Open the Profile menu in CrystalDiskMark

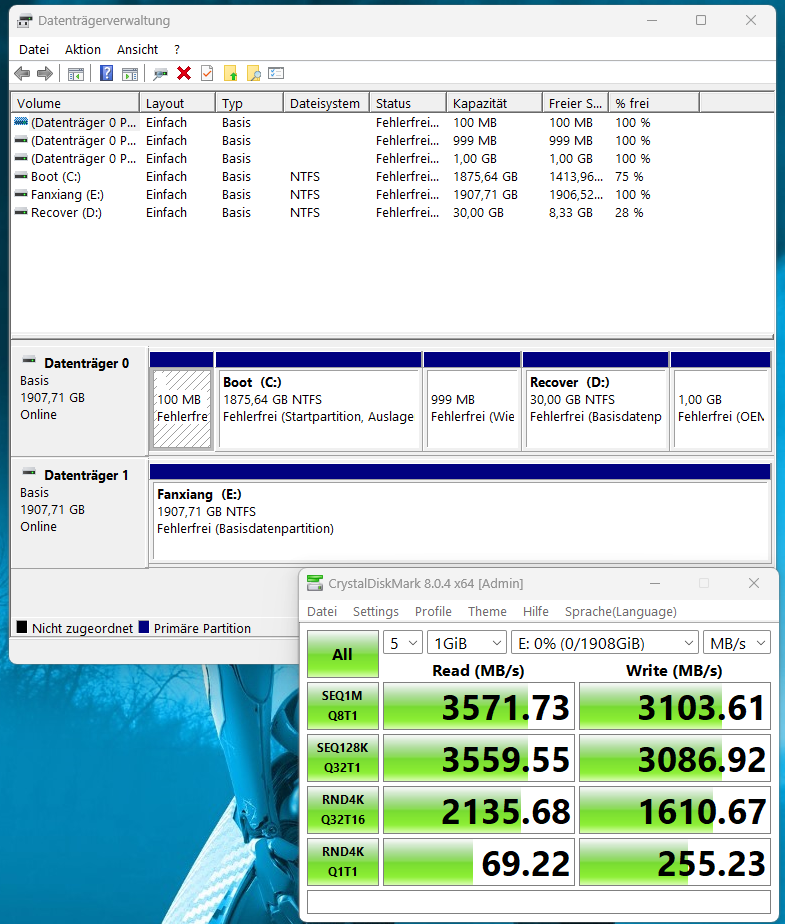click(433, 611)
